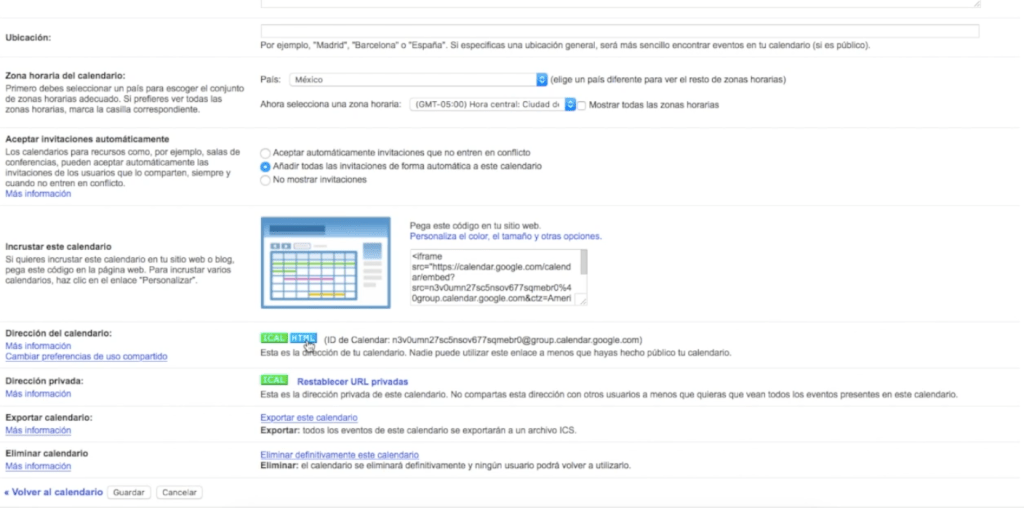Enable 'Mostrar todas las zonas horarias' checkbox

coord(583,105)
